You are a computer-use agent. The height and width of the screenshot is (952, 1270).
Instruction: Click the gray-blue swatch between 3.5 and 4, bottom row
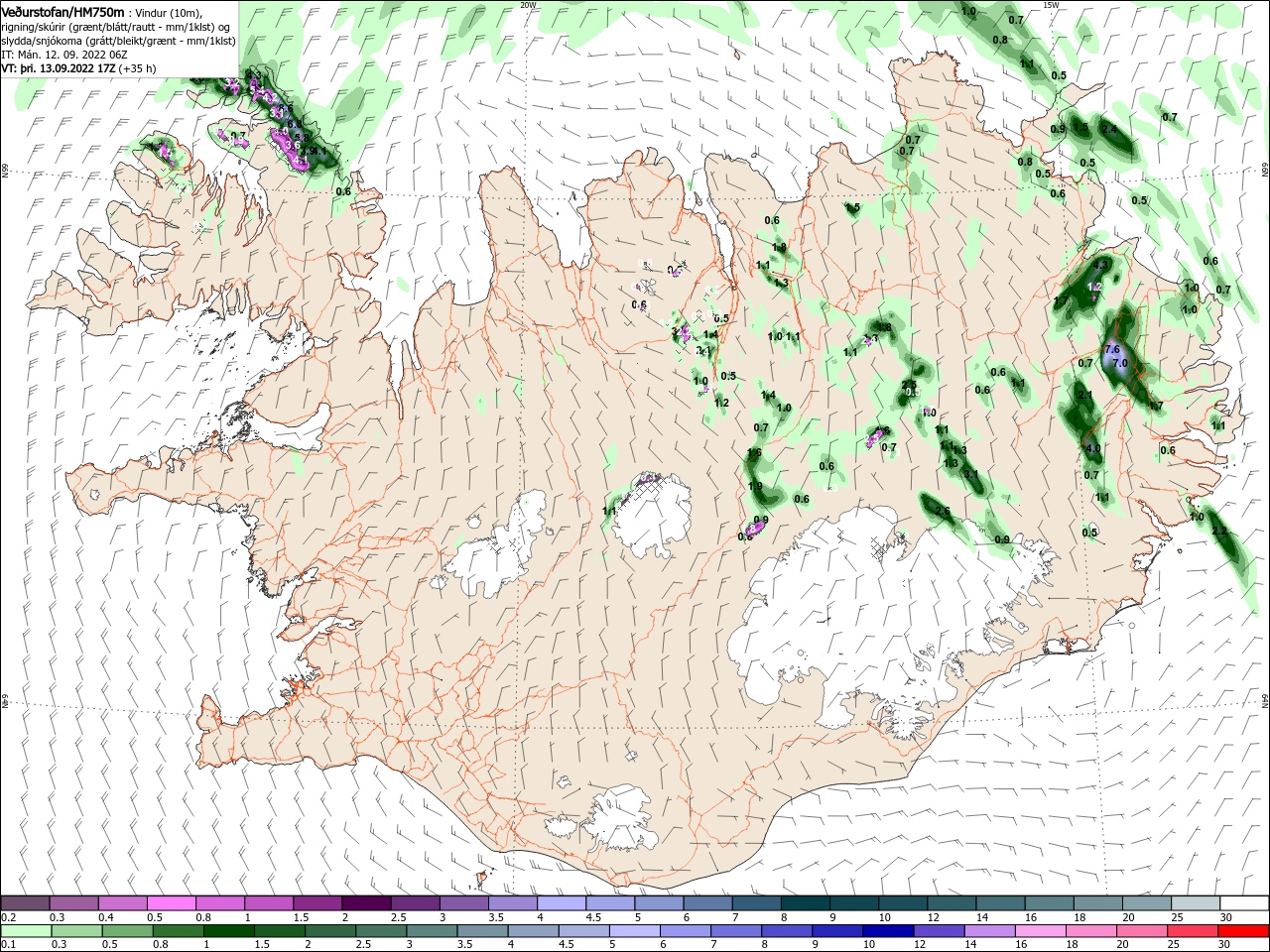point(483,931)
